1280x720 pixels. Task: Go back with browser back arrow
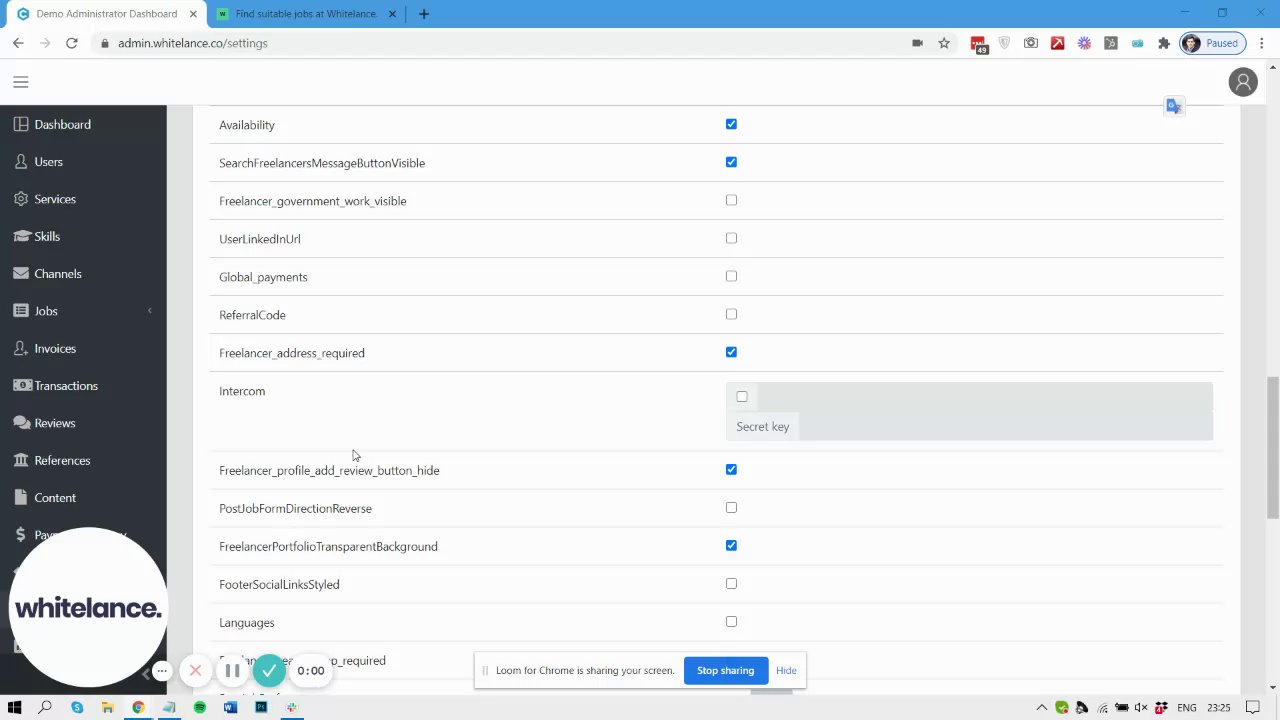tap(18, 43)
